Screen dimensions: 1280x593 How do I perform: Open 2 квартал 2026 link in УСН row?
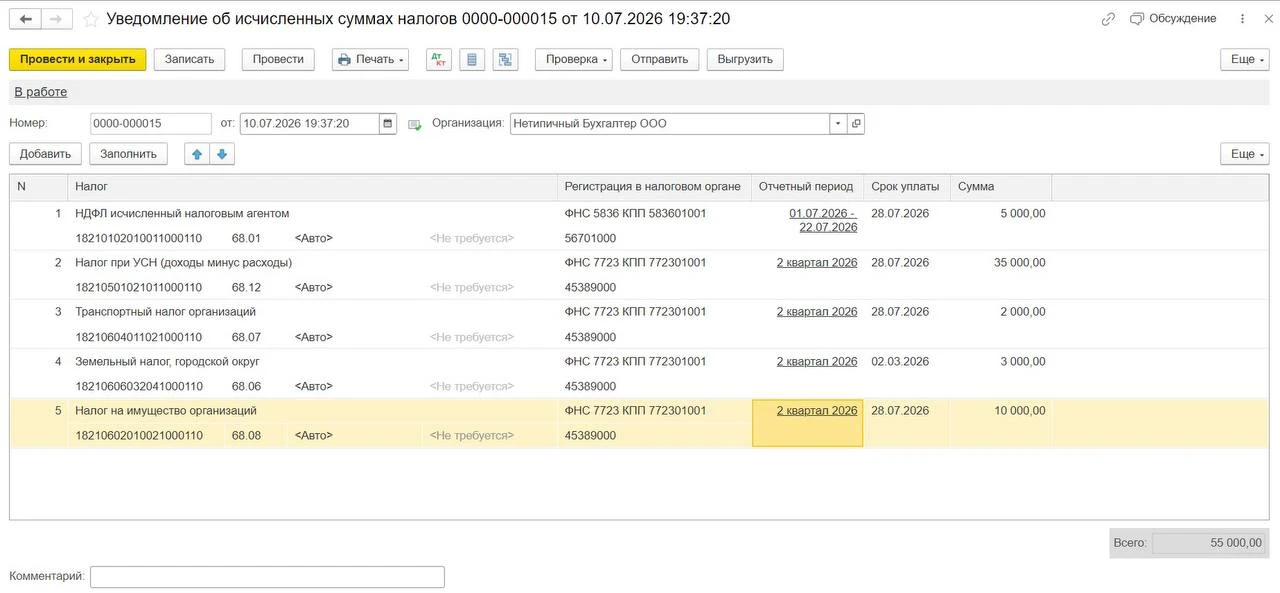pyautogui.click(x=817, y=262)
